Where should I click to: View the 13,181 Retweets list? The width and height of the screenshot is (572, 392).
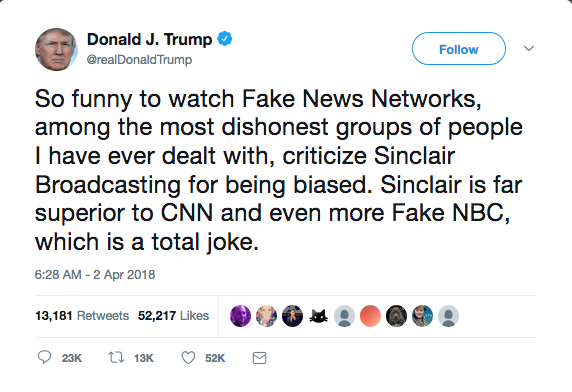82,315
